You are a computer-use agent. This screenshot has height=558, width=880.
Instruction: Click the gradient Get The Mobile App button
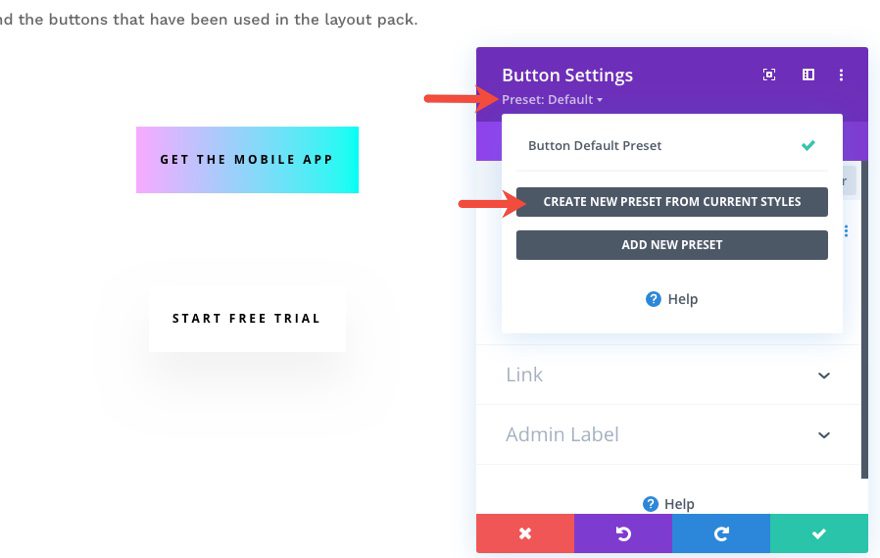[x=247, y=160]
